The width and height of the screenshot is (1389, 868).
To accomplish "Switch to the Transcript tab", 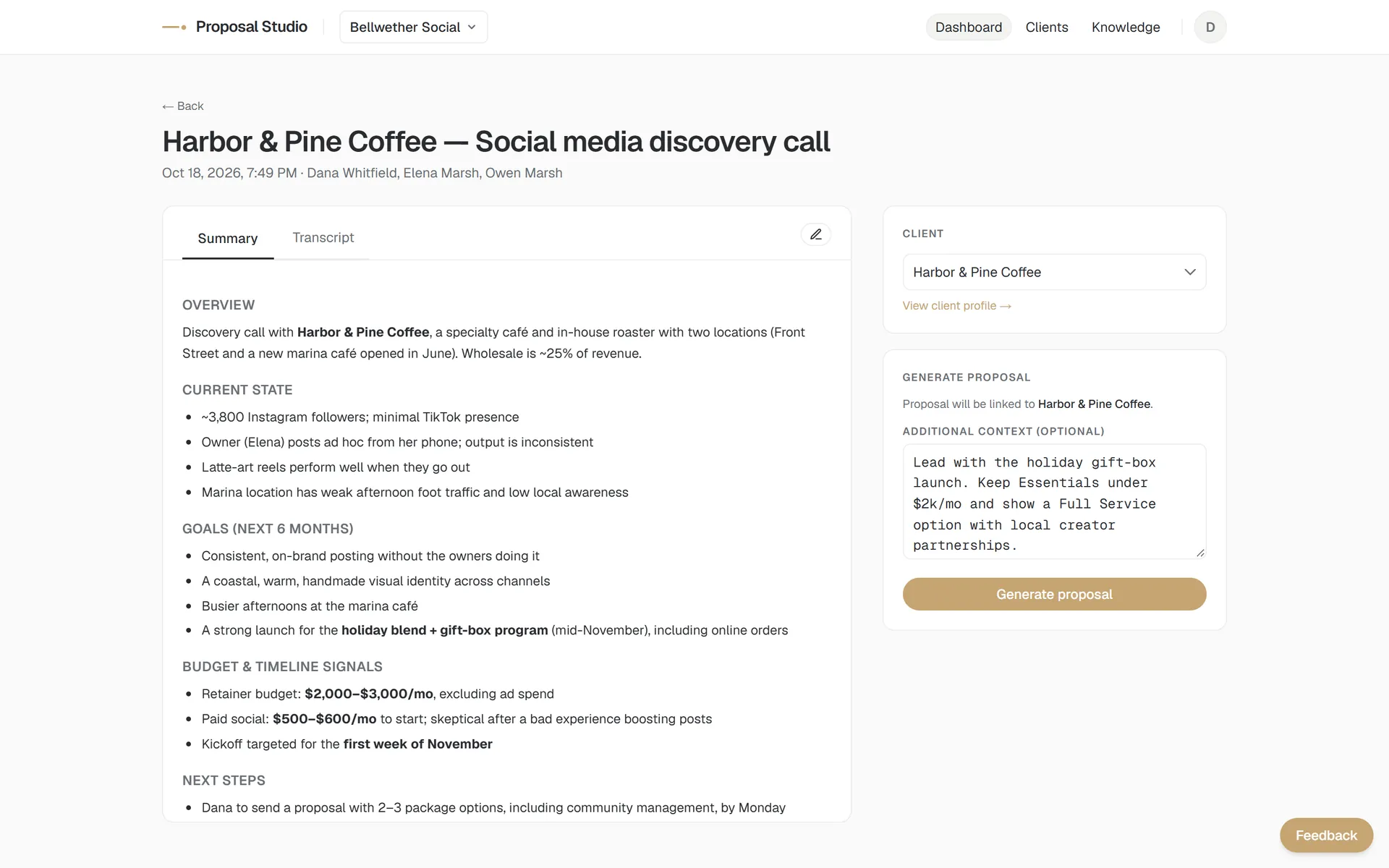I will pyautogui.click(x=323, y=237).
